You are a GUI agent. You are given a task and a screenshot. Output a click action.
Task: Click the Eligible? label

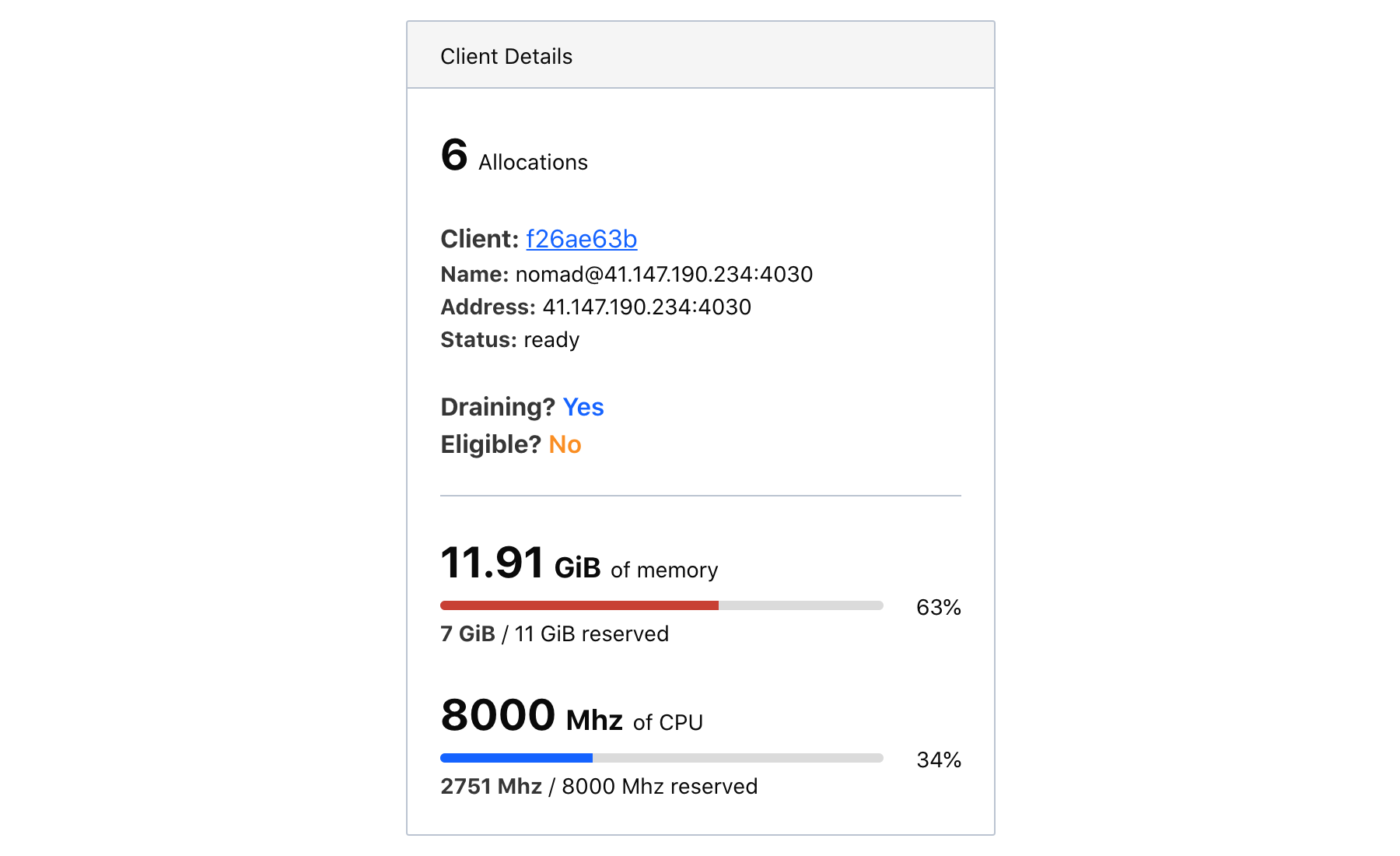490,444
